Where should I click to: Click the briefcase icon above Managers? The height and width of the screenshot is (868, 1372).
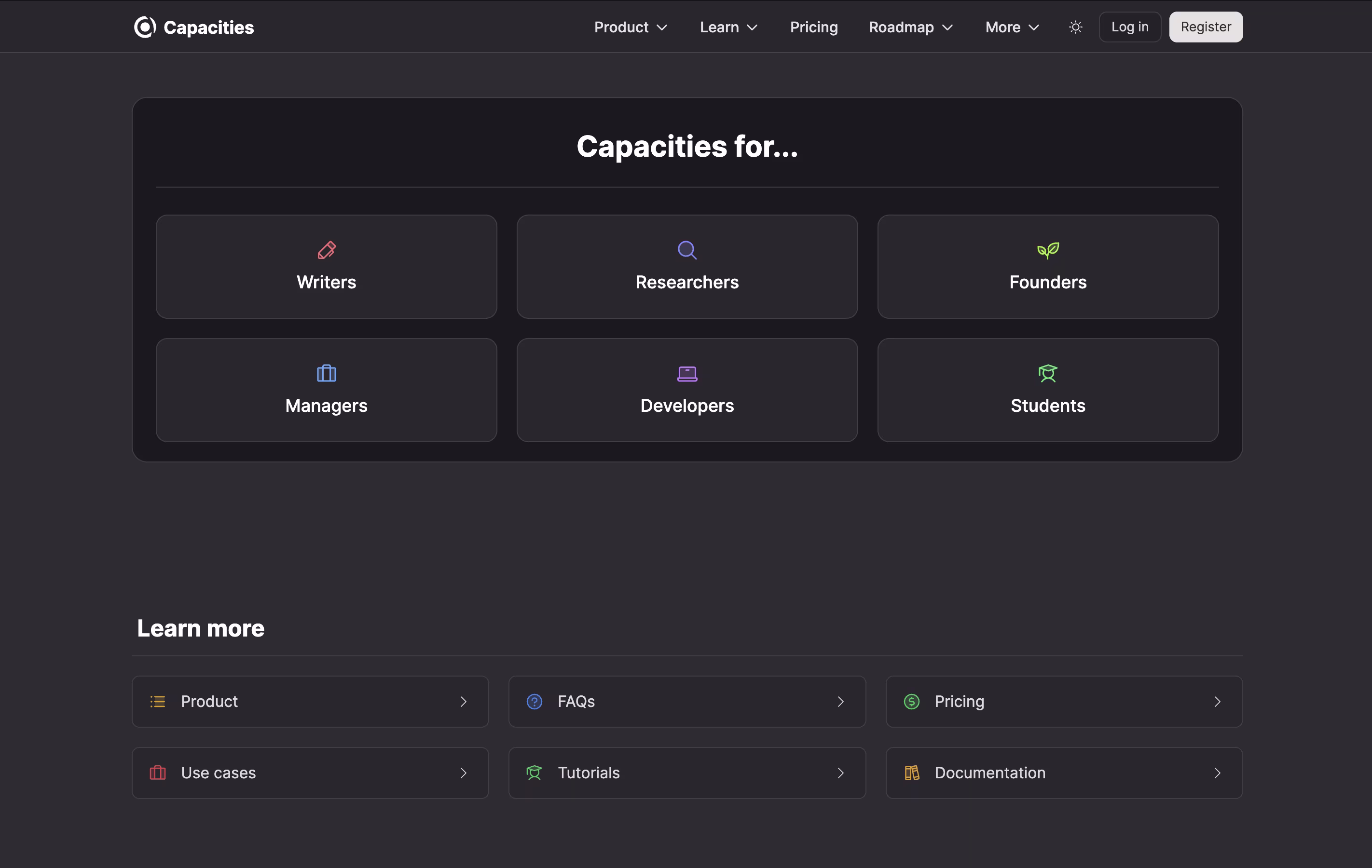click(x=327, y=374)
